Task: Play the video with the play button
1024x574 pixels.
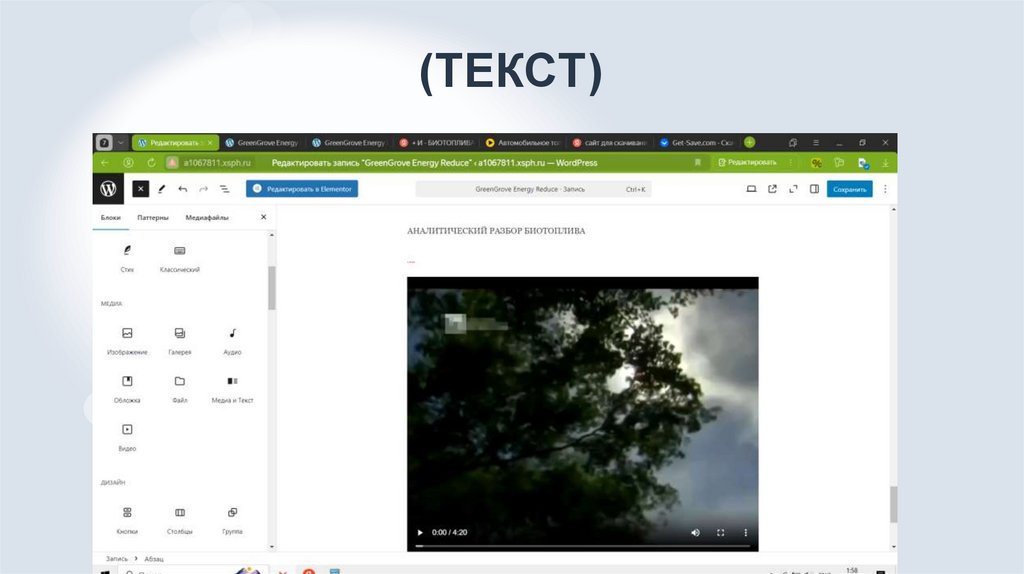Action: [x=420, y=532]
